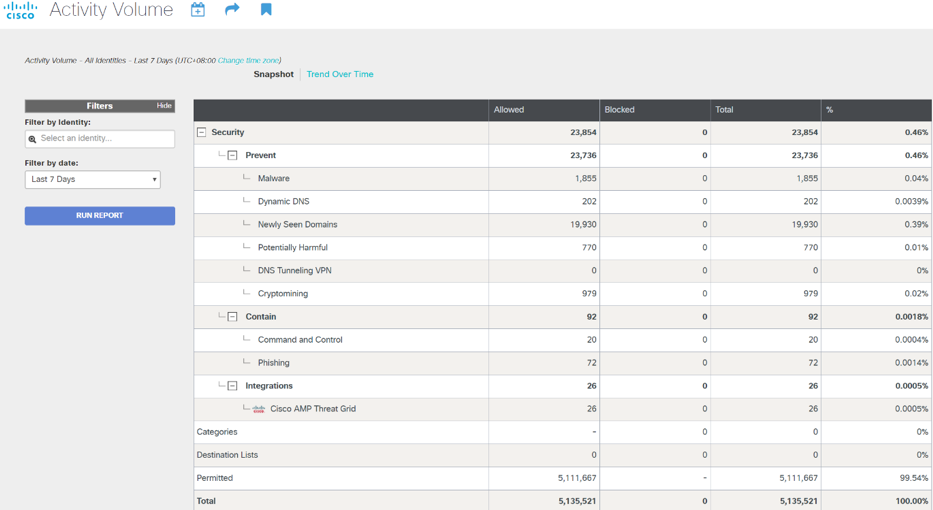Click the schedule report calendar icon
Screen dimensions: 933x510
point(198,10)
